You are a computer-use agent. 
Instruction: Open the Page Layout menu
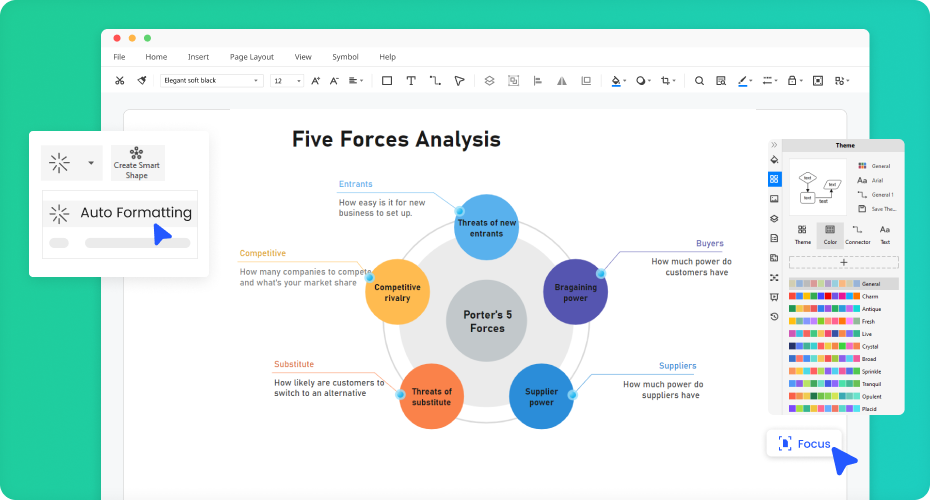click(251, 57)
